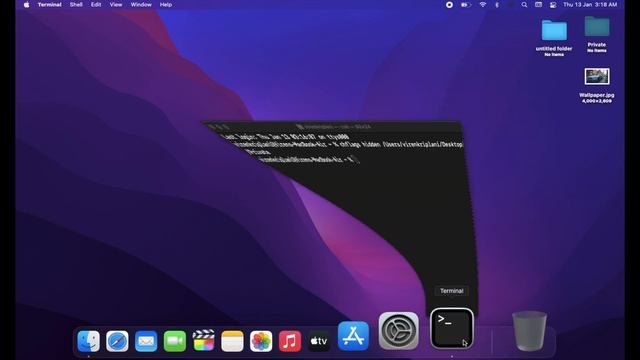Open the Terminal app menu

pyautogui.click(x=49, y=5)
